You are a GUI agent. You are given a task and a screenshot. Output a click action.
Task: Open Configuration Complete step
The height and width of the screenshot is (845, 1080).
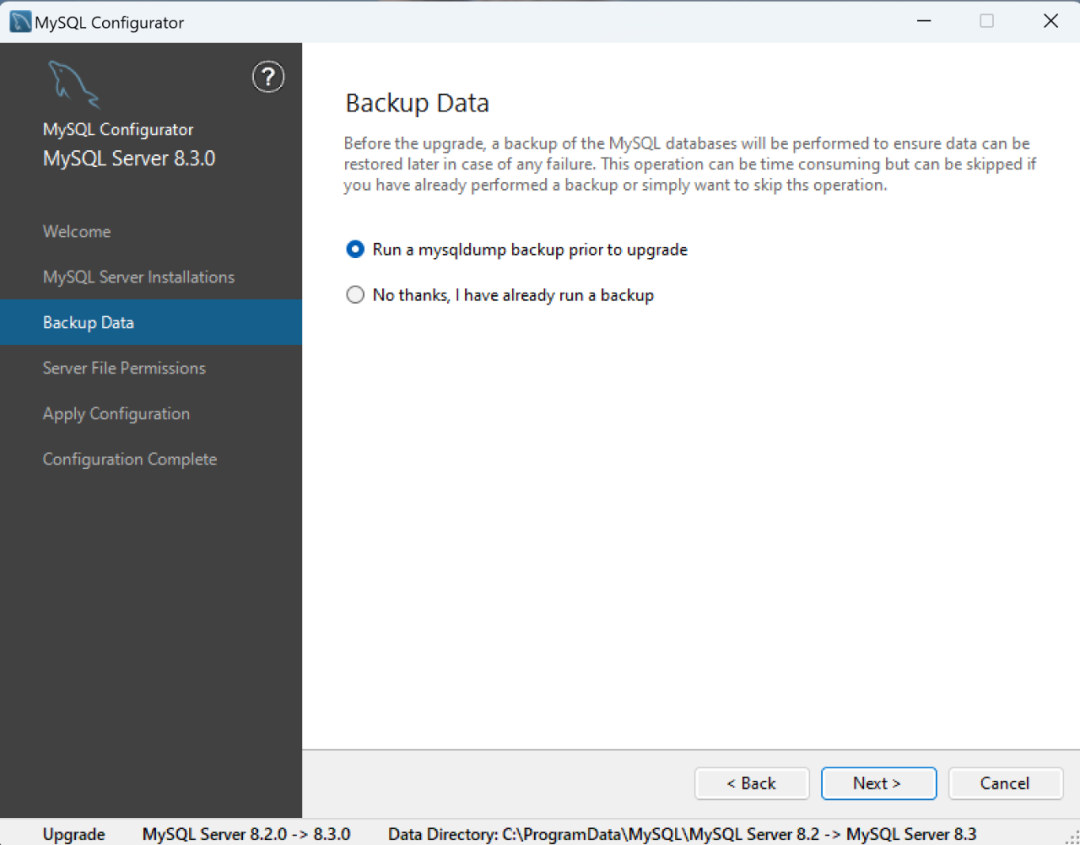(129, 459)
